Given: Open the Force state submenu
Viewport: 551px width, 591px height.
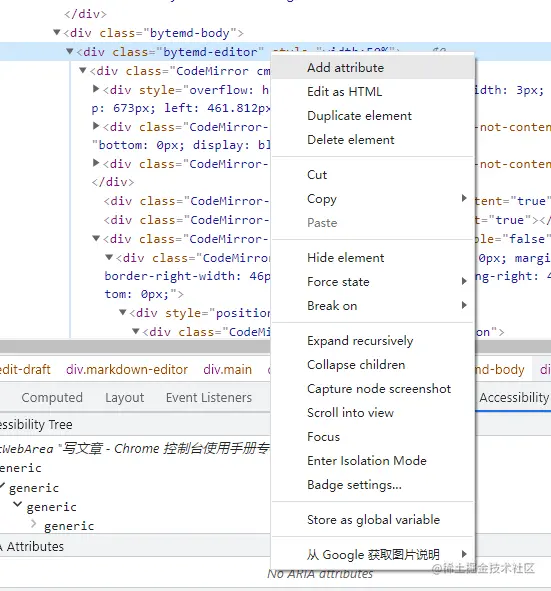Looking at the screenshot, I should (372, 282).
